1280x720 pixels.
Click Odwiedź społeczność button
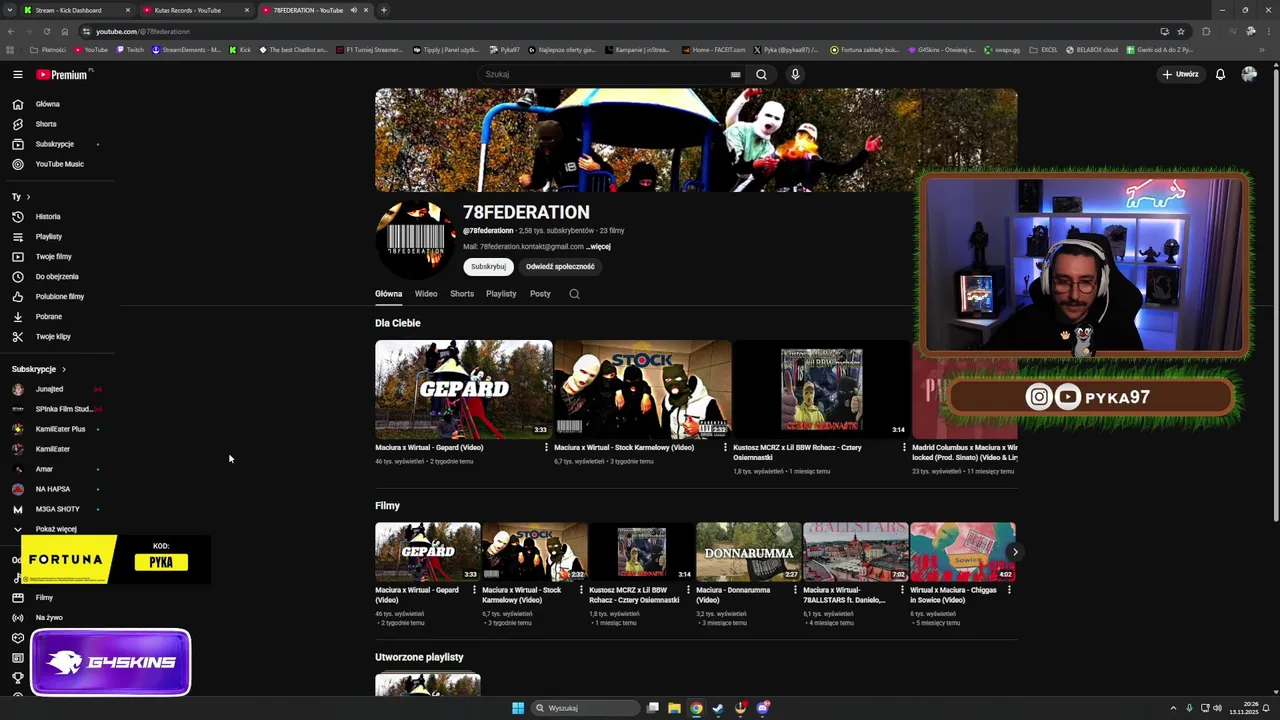tap(560, 267)
